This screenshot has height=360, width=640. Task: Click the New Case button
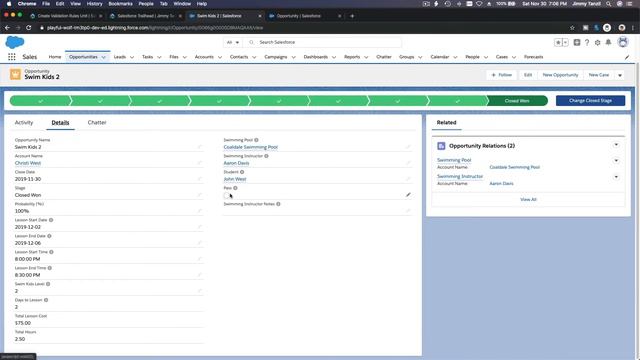coord(599,75)
